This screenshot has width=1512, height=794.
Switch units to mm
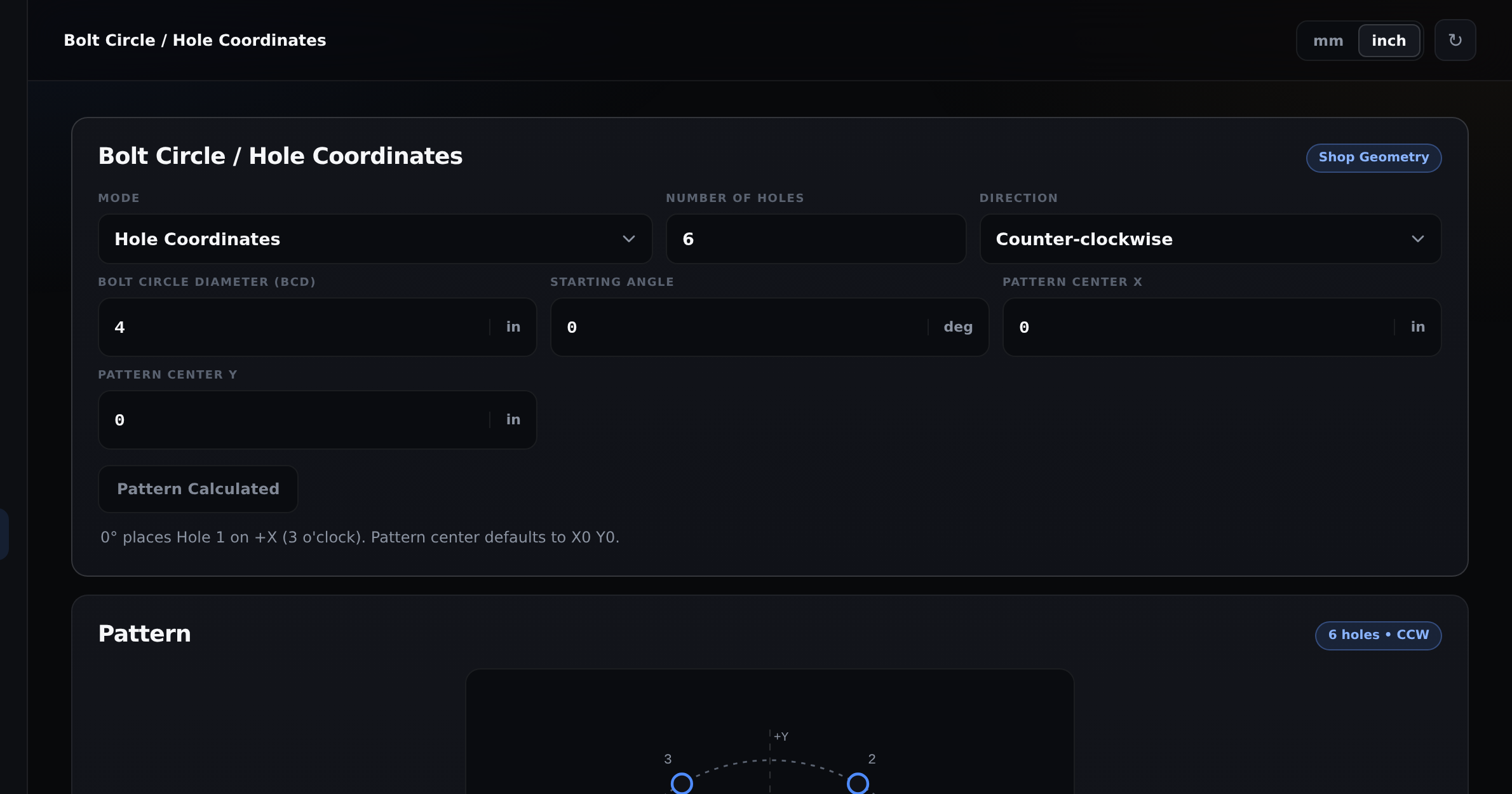coord(1328,41)
